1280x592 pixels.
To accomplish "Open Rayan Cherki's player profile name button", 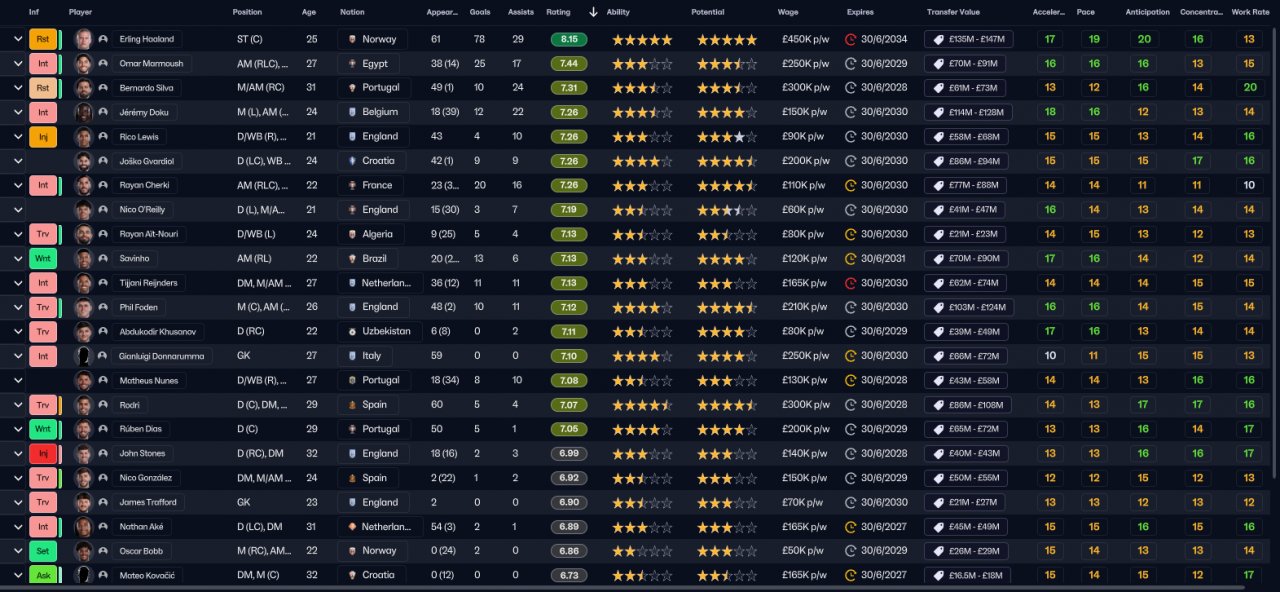I will point(147,185).
